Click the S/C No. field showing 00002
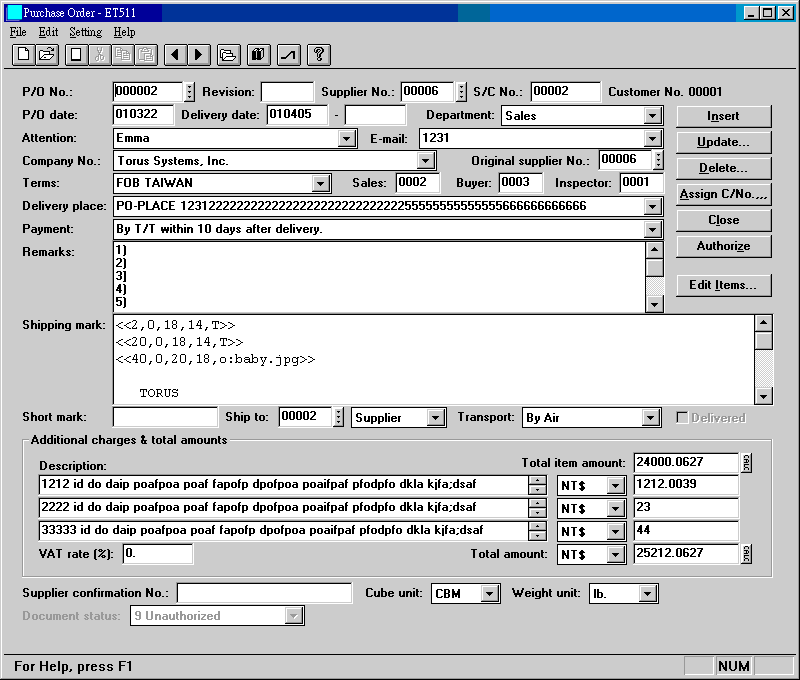 pyautogui.click(x=565, y=92)
